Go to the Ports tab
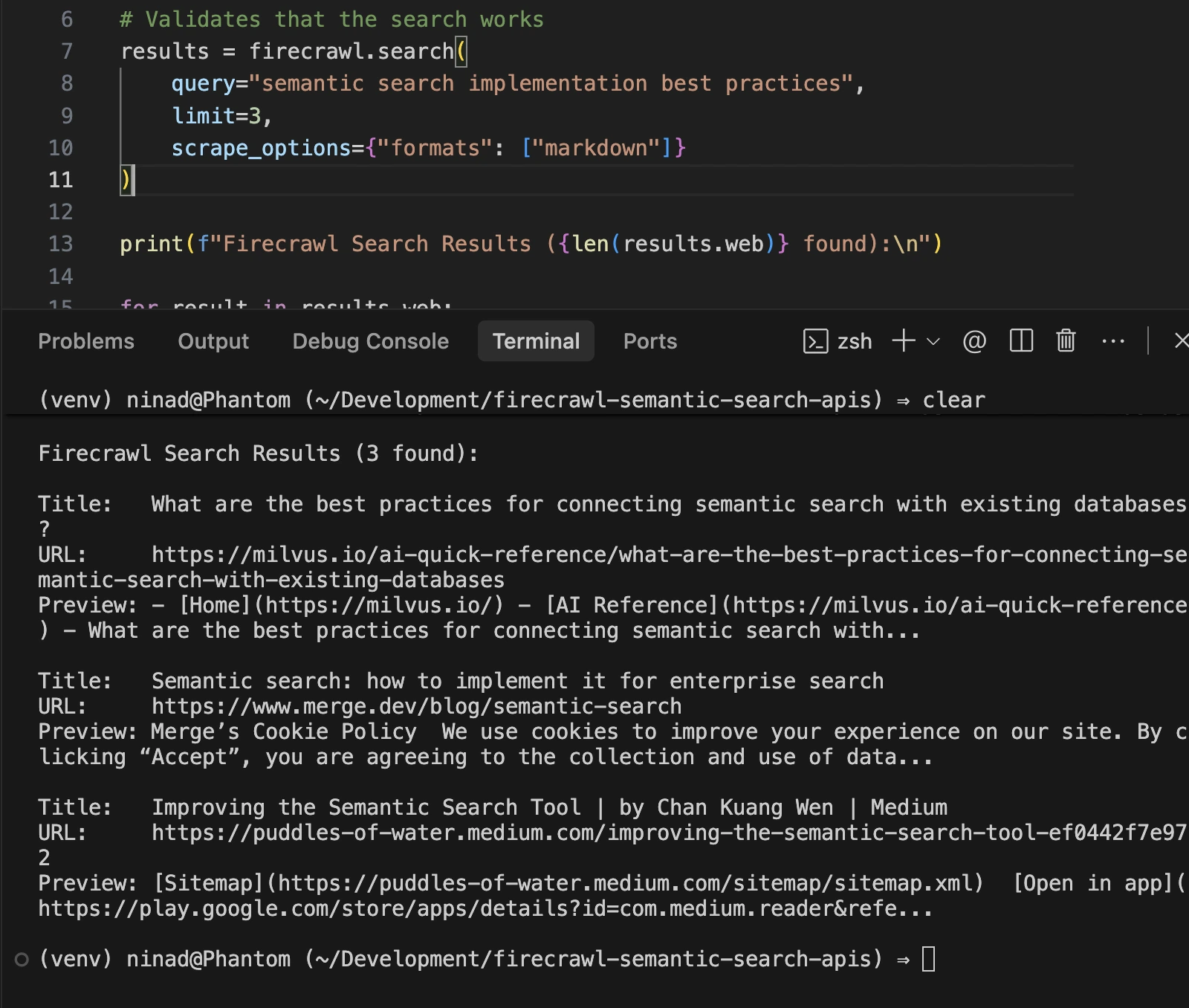This screenshot has width=1189, height=1008. point(650,341)
